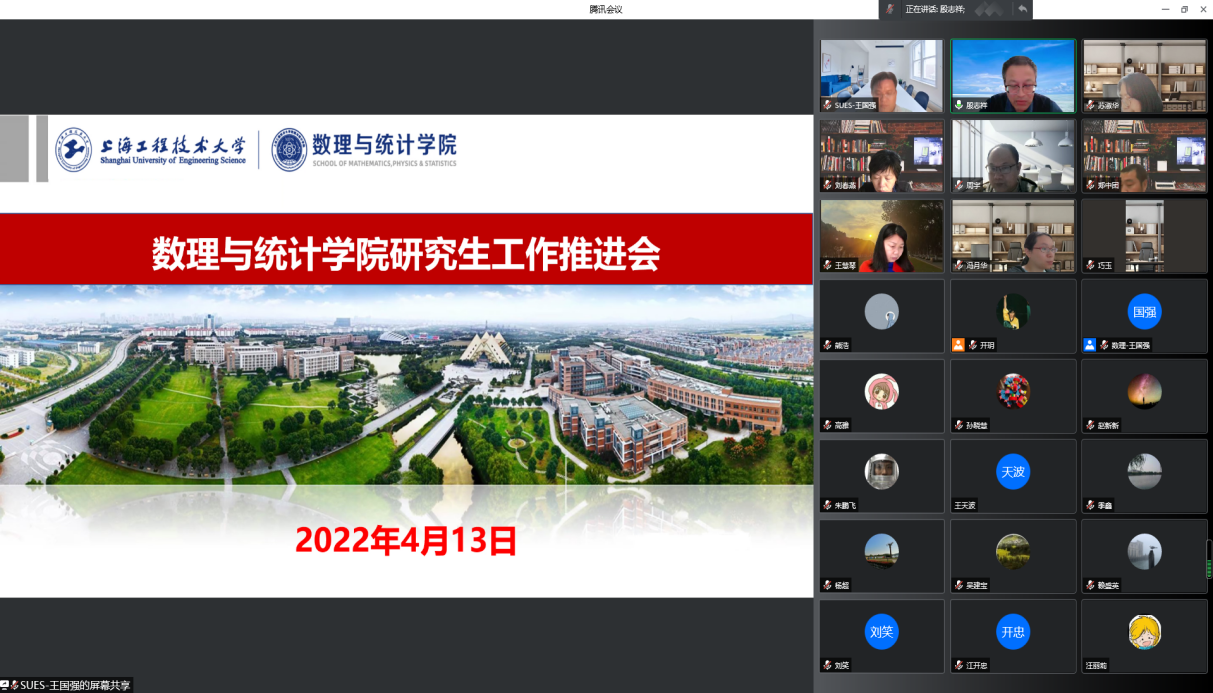Click the reply arrow icon in speaker bar
Image resolution: width=1213 pixels, height=693 pixels.
pos(1022,9)
